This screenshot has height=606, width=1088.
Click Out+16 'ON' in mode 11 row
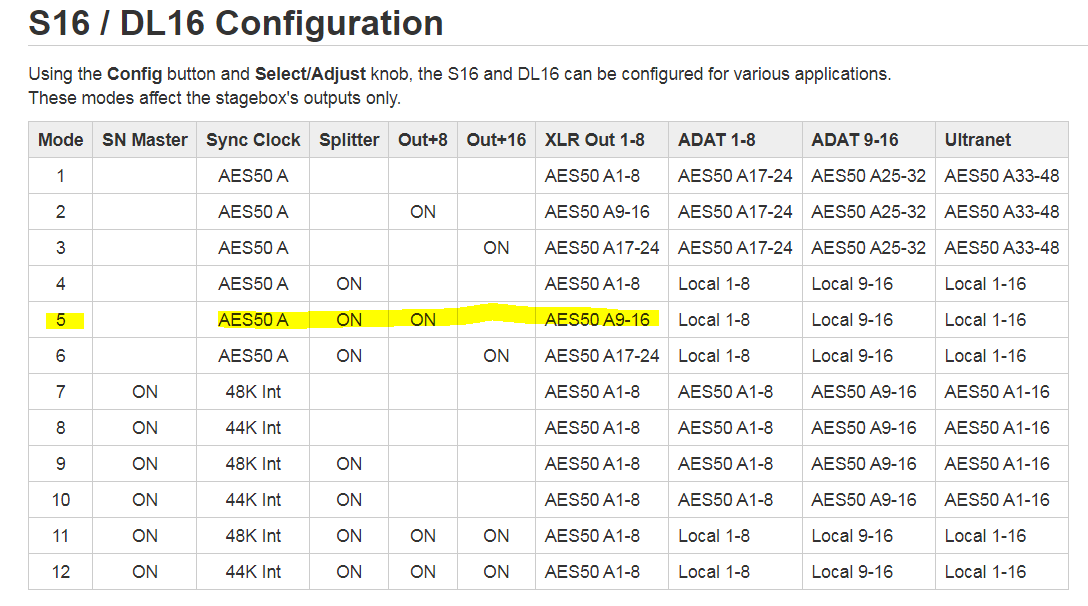pyautogui.click(x=496, y=536)
